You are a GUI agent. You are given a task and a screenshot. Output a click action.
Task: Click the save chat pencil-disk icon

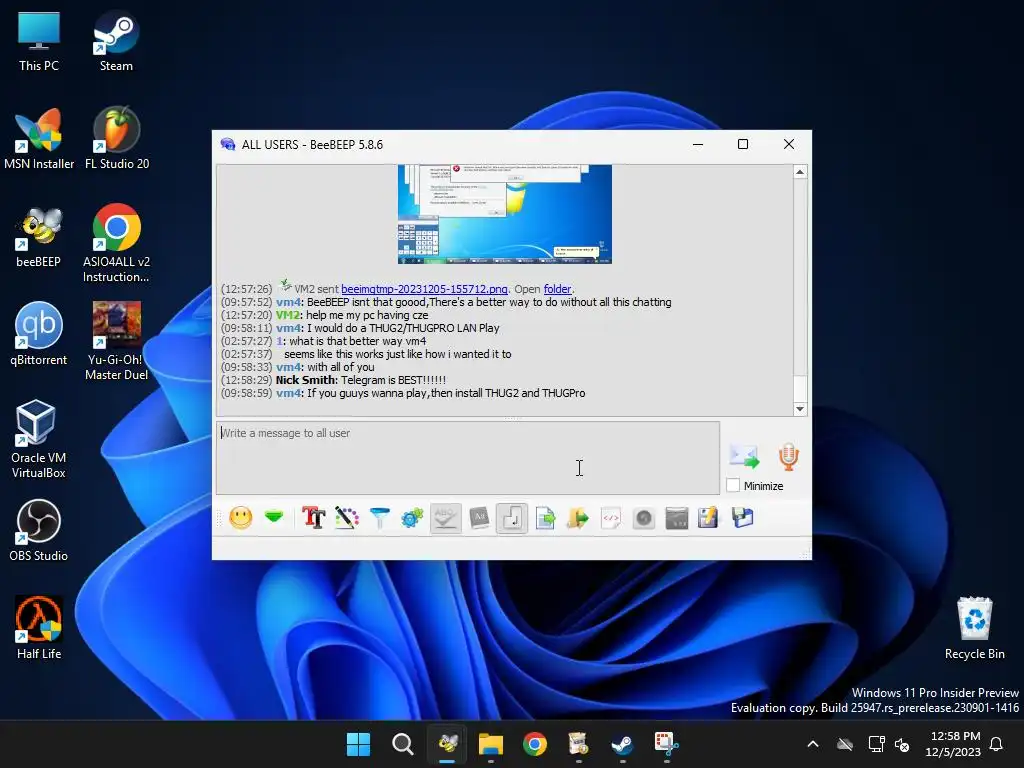pos(708,518)
